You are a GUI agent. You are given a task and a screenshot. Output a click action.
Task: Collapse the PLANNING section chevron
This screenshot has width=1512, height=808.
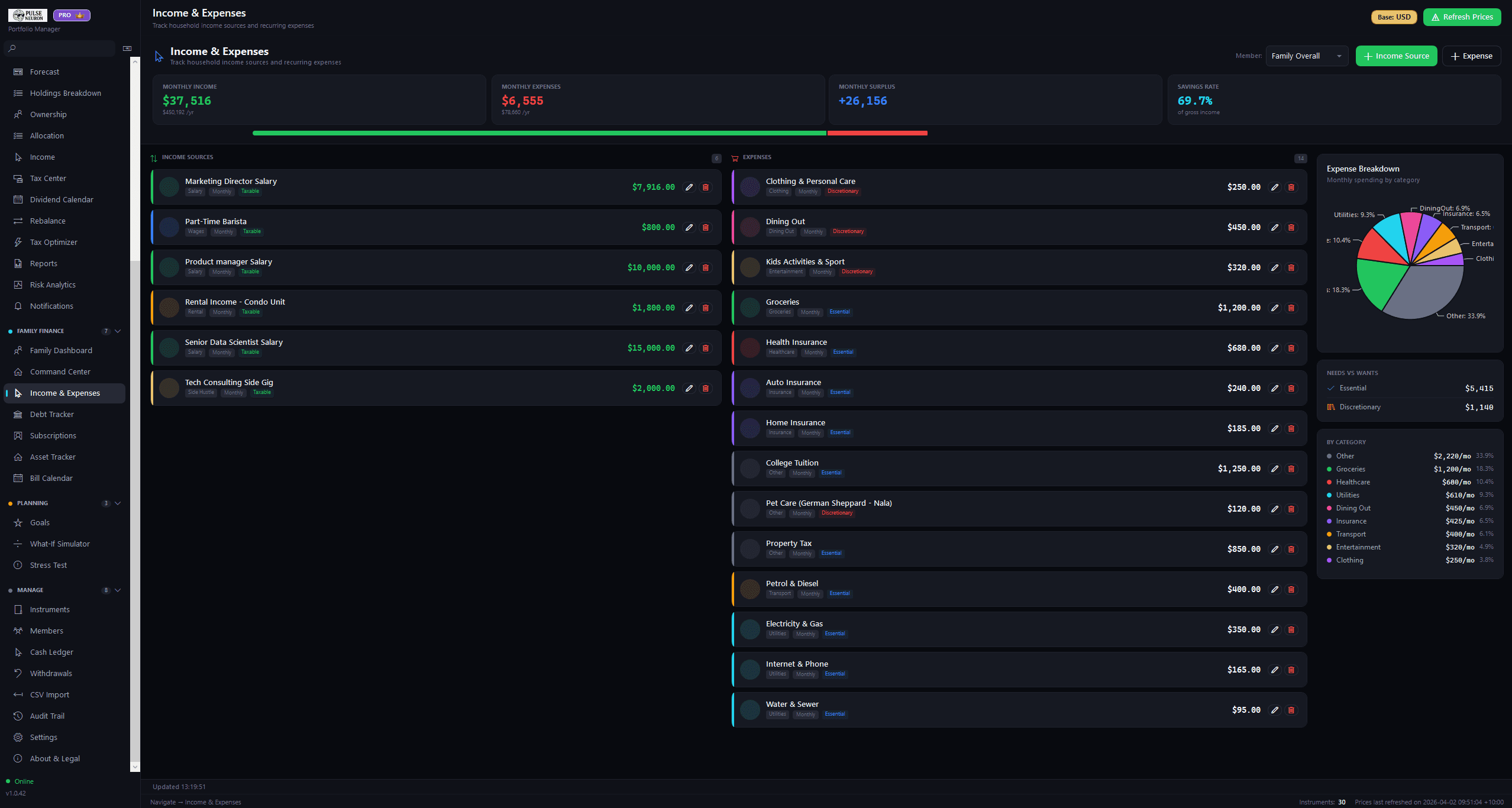[117, 503]
